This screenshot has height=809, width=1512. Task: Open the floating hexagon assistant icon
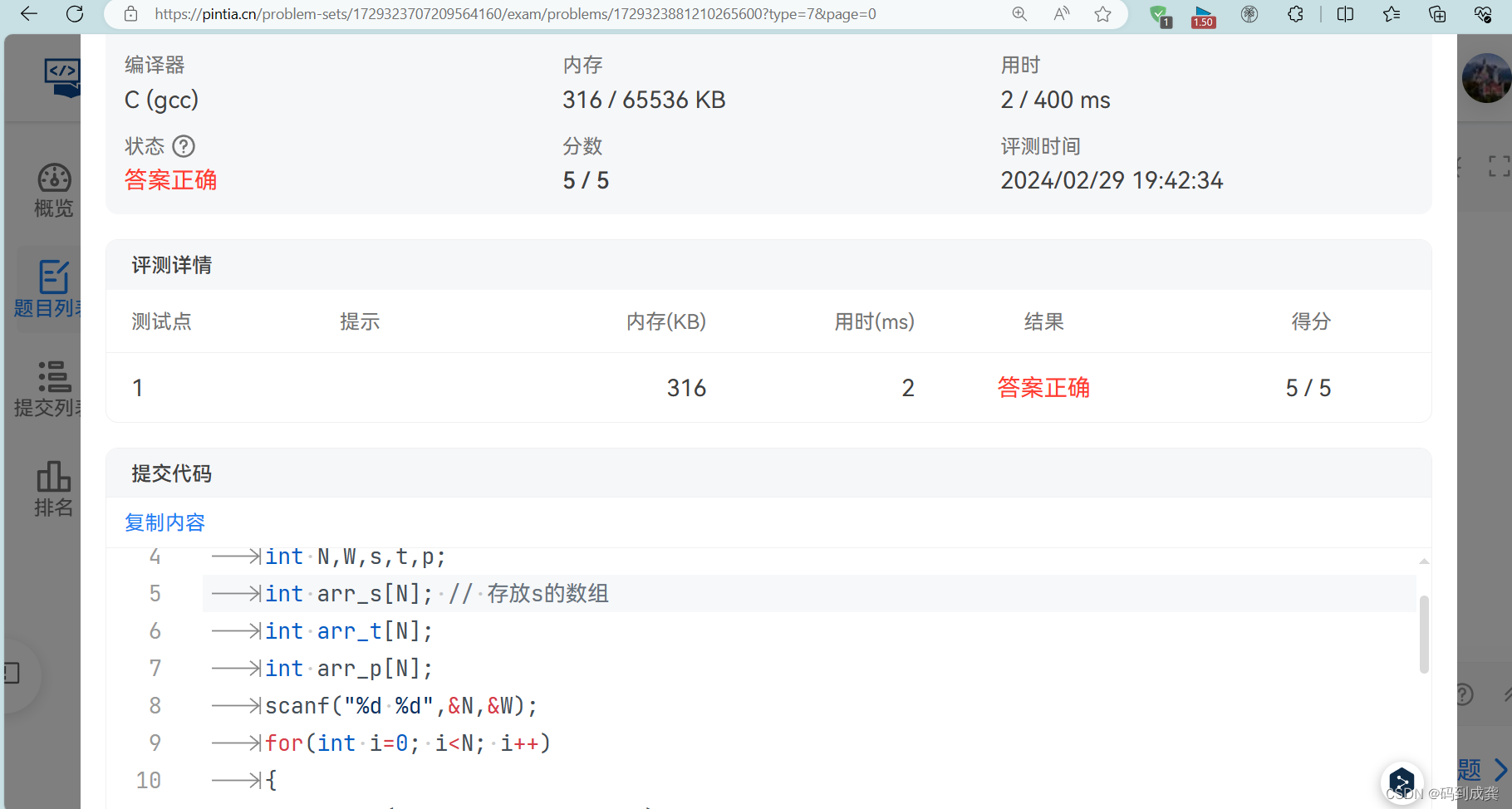[1402, 782]
